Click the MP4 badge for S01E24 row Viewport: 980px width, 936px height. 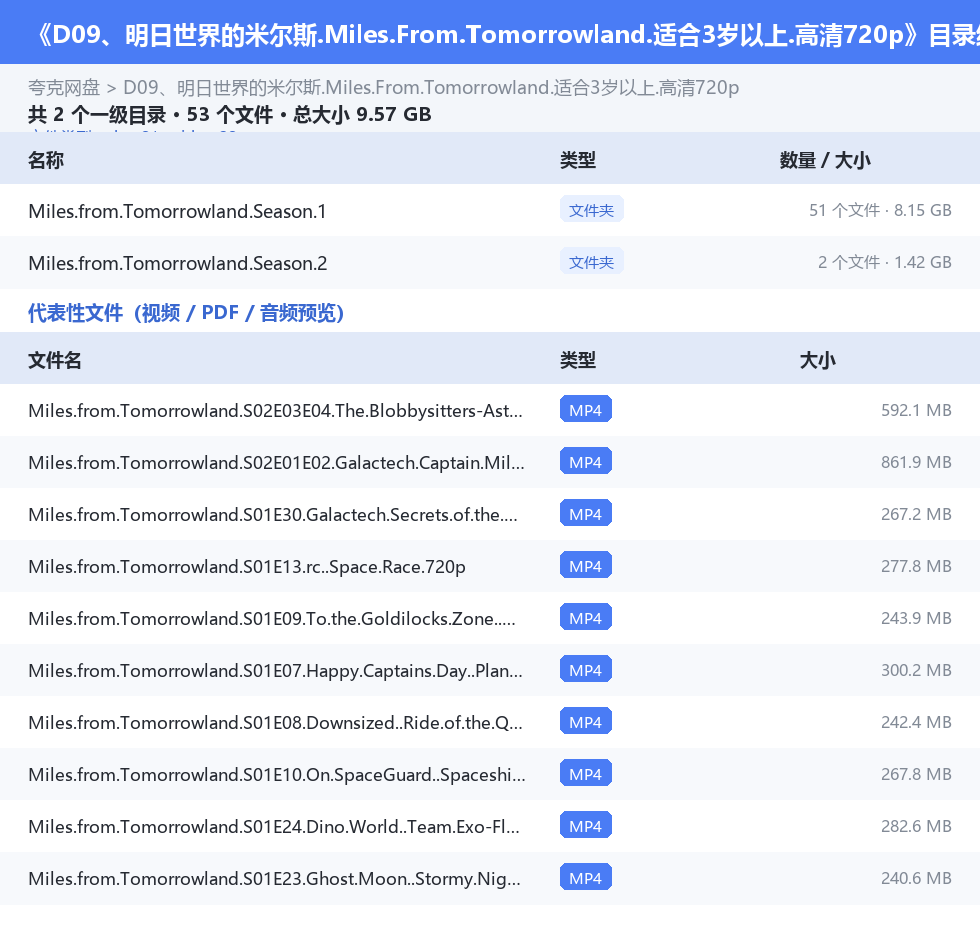(x=586, y=824)
